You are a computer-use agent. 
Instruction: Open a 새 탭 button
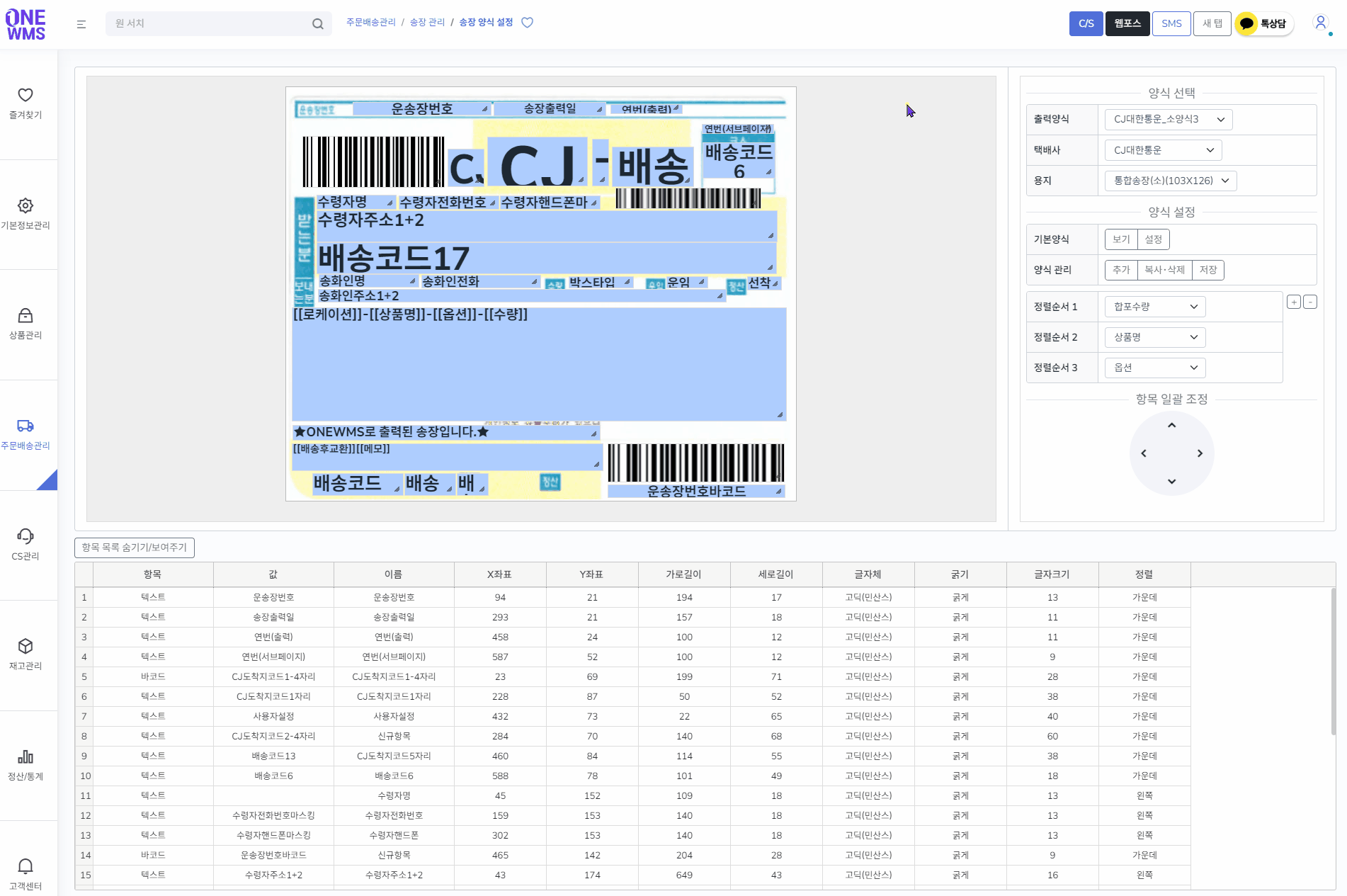tap(1212, 23)
